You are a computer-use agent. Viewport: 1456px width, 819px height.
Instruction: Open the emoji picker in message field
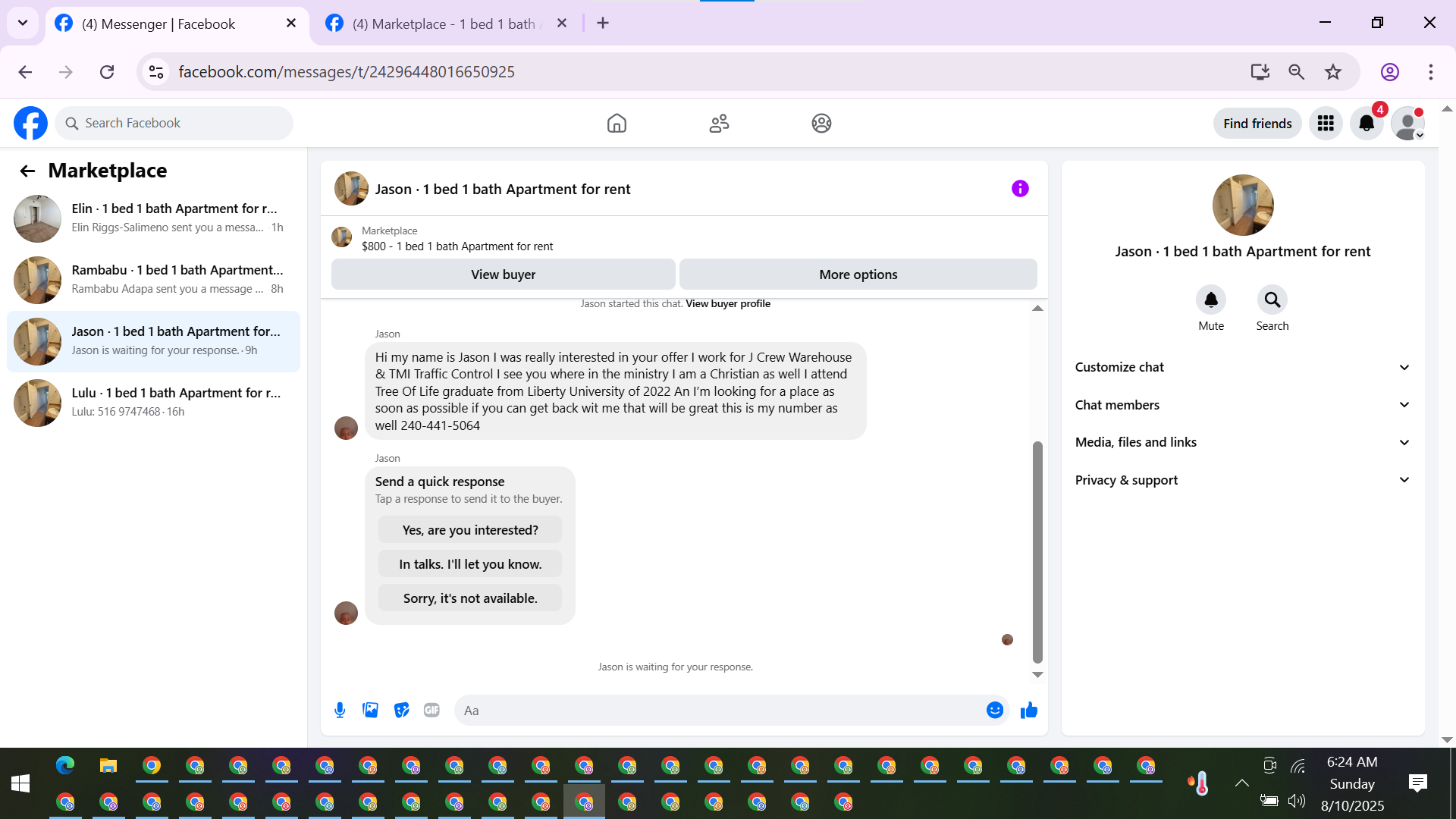click(995, 711)
